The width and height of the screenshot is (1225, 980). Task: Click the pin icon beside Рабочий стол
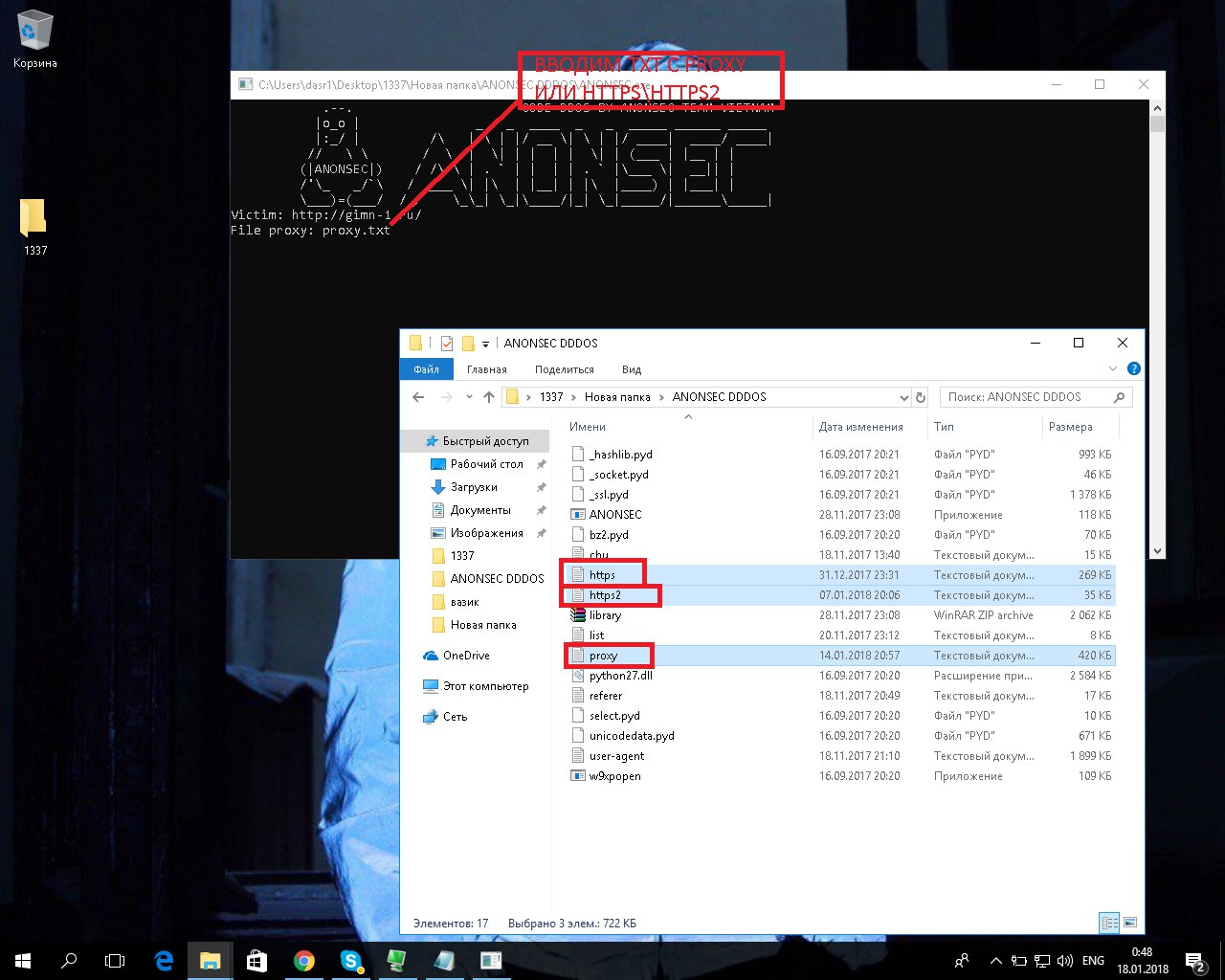541,464
